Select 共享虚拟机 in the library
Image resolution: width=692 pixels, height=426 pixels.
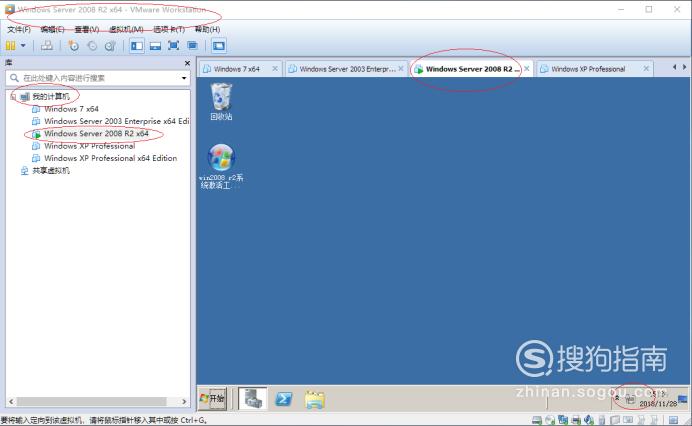[51, 170]
